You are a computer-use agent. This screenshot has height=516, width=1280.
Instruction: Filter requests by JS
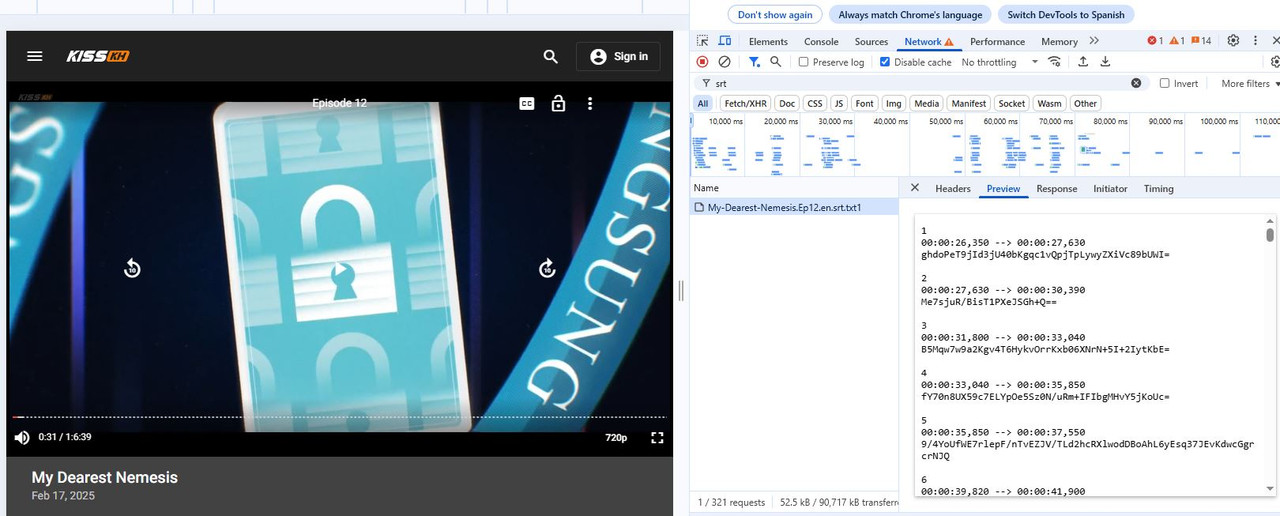(839, 104)
